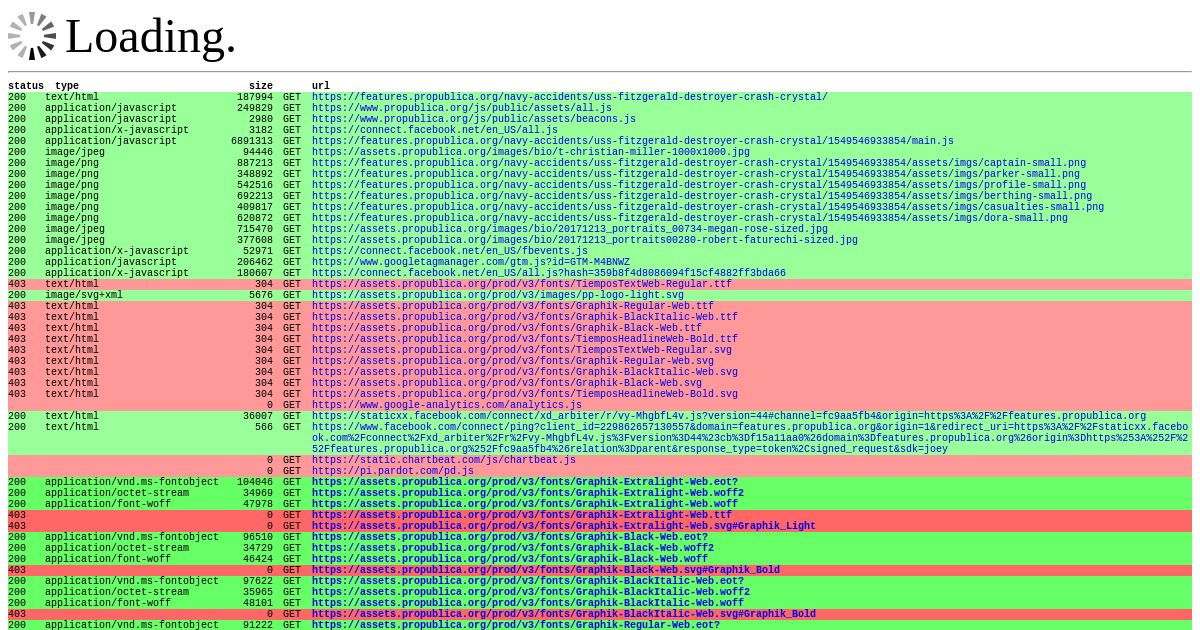The height and width of the screenshot is (630, 1200).
Task: Open the public/assets/beacons.js link
Action: 474,119
